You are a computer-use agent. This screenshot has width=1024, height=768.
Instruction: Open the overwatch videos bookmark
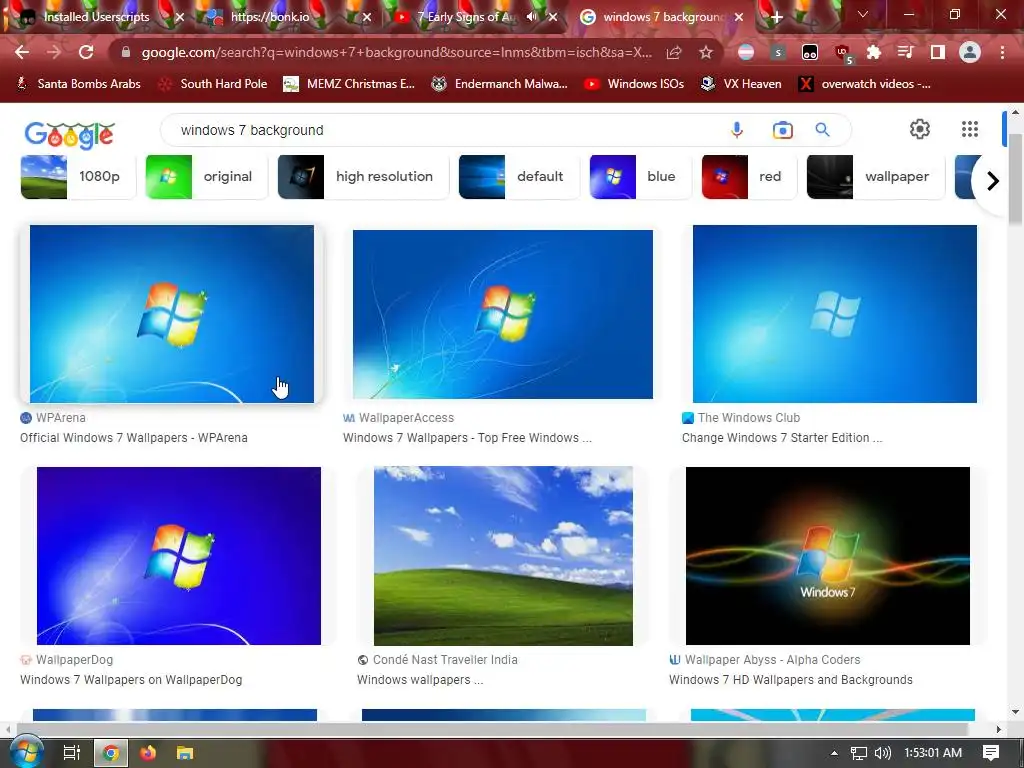(x=865, y=84)
